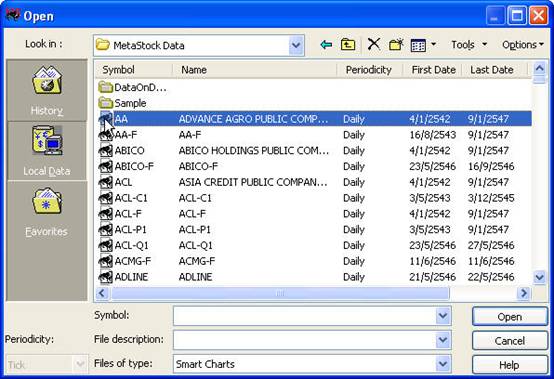Select the ACL-P1 security icon
The height and width of the screenshot is (379, 554).
point(105,229)
